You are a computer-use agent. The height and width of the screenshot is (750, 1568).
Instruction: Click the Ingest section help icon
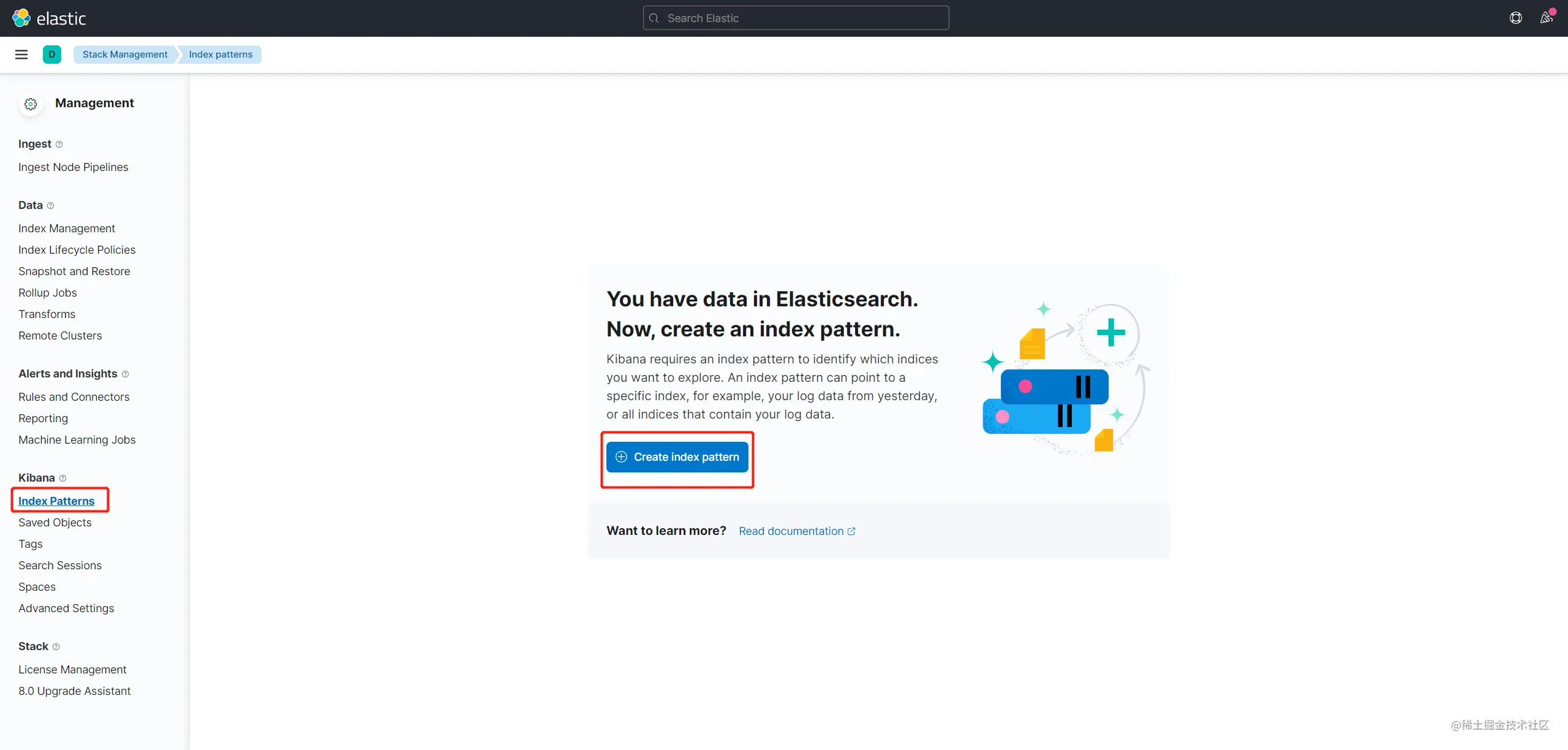pyautogui.click(x=59, y=145)
